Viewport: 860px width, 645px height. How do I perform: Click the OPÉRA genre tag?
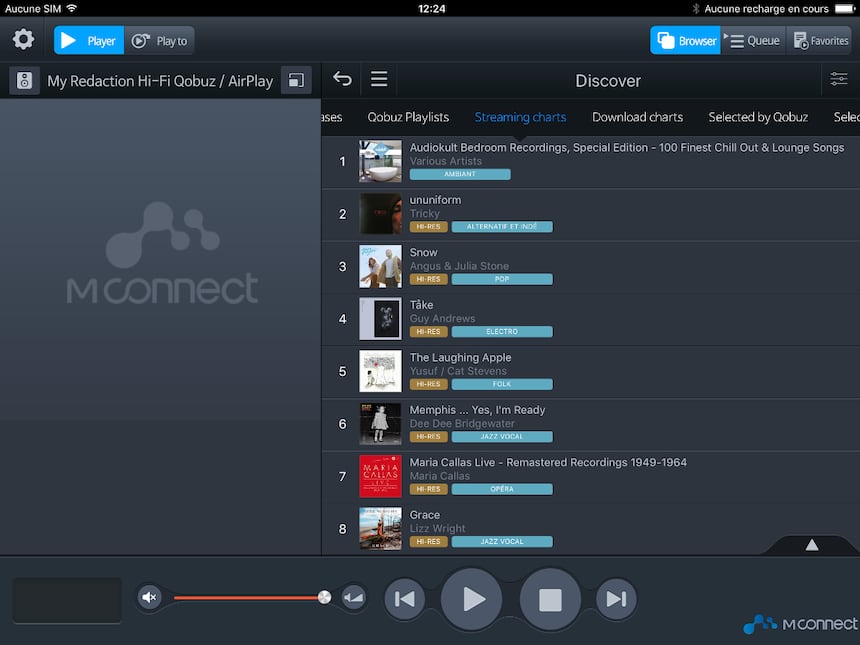pos(502,489)
